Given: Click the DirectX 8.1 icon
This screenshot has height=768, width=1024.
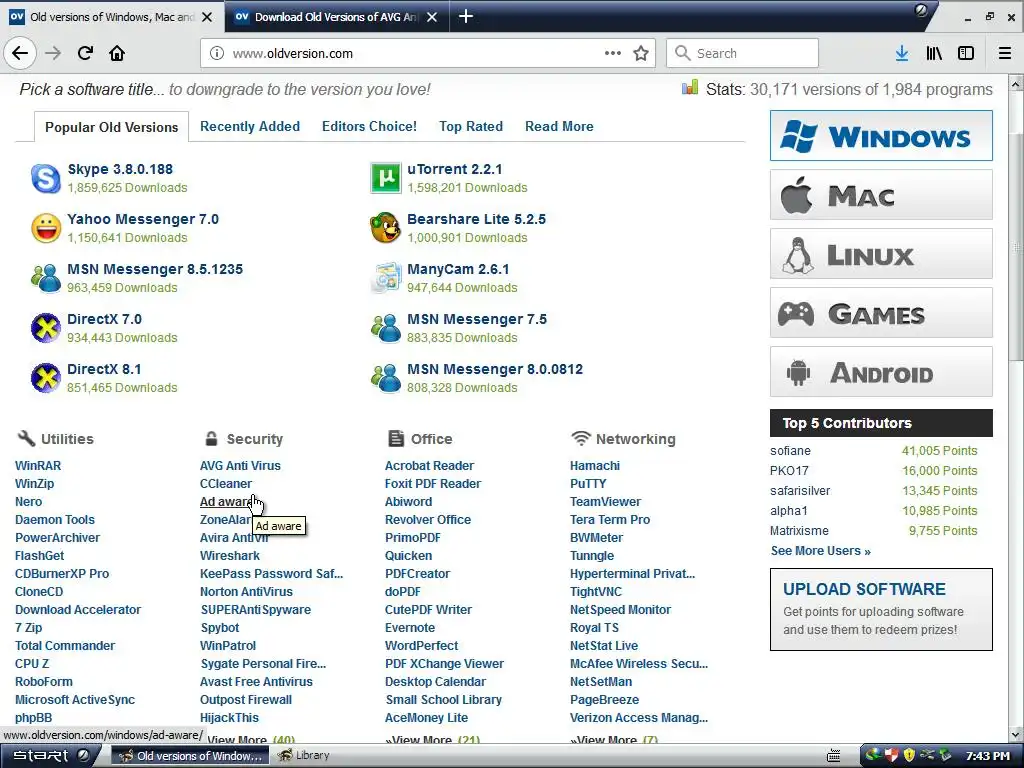Looking at the screenshot, I should (x=46, y=378).
